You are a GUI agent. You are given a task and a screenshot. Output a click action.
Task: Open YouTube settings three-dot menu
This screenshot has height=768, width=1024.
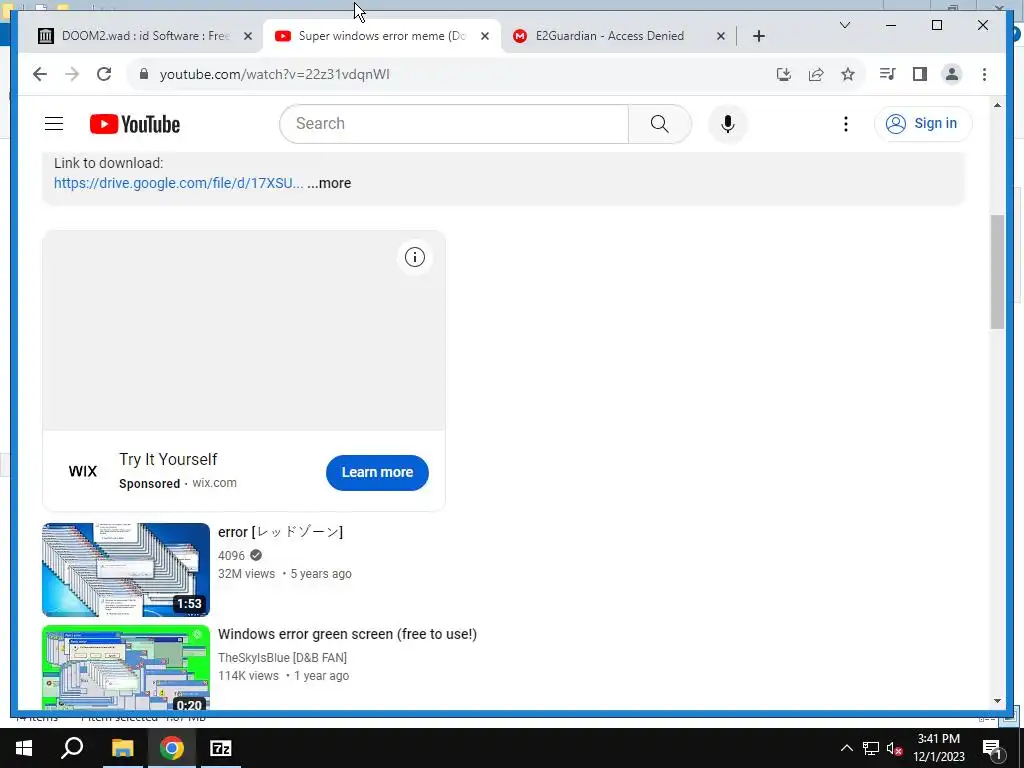(x=846, y=123)
